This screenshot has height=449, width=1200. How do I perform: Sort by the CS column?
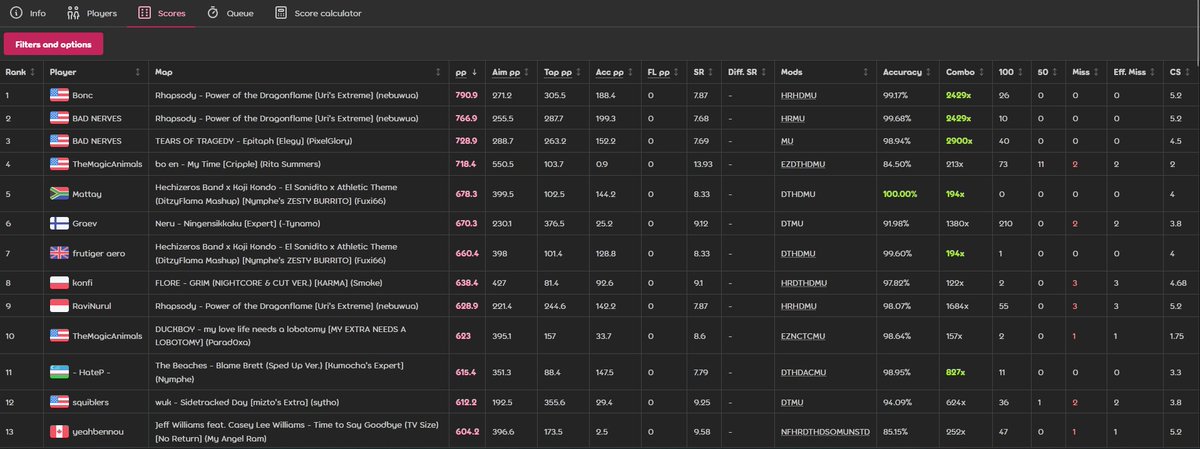point(1181,72)
